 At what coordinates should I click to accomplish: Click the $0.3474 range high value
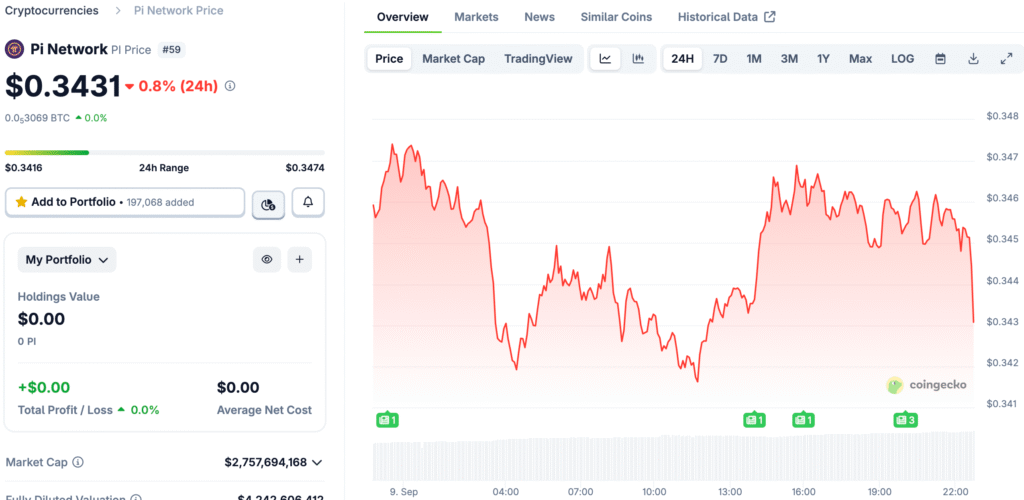point(305,168)
